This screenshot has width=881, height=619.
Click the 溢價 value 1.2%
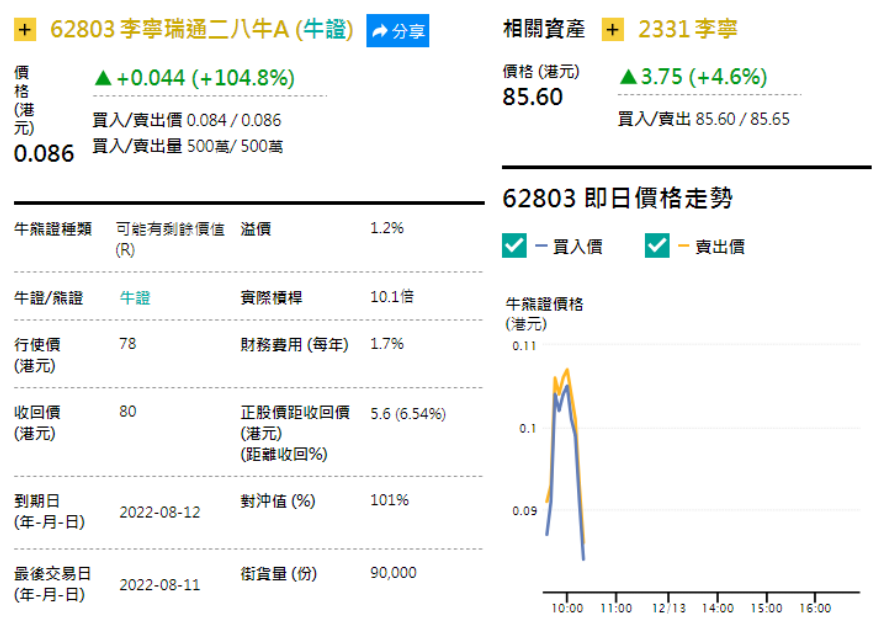[387, 228]
